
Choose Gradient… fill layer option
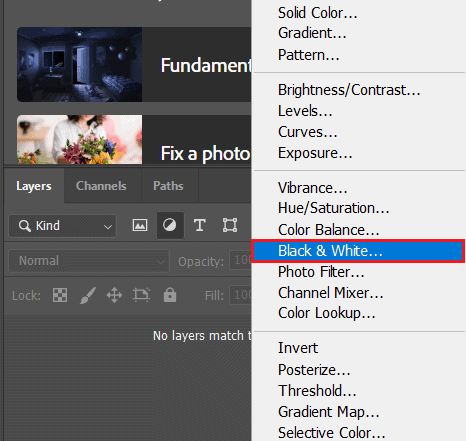pos(312,33)
